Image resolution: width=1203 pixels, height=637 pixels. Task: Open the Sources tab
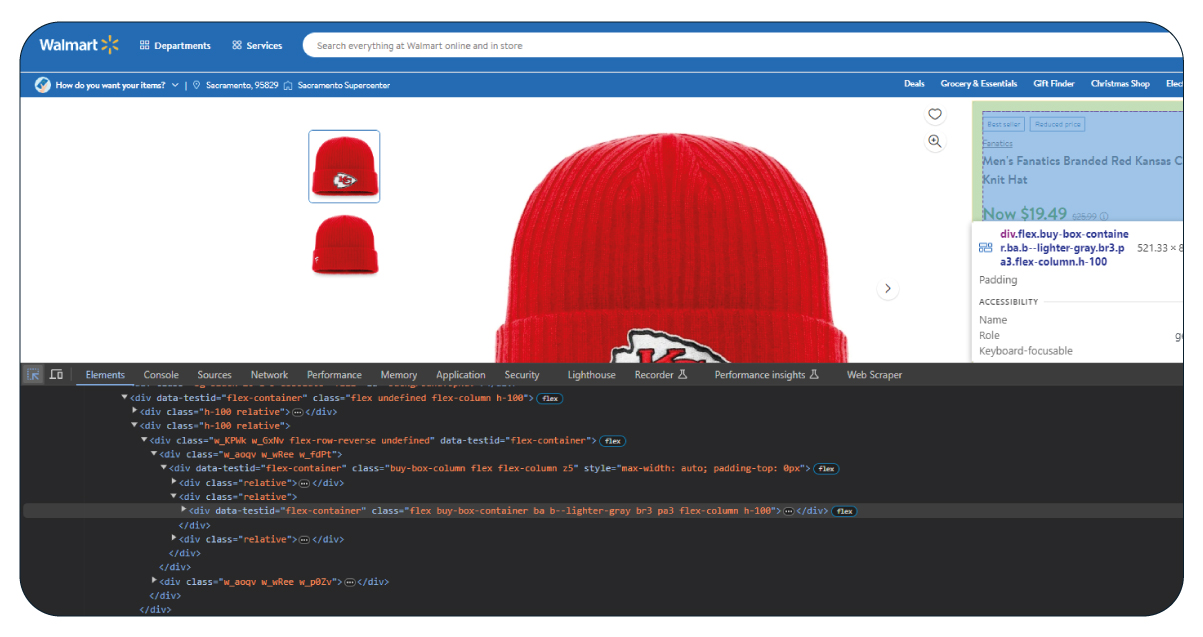[x=214, y=375]
